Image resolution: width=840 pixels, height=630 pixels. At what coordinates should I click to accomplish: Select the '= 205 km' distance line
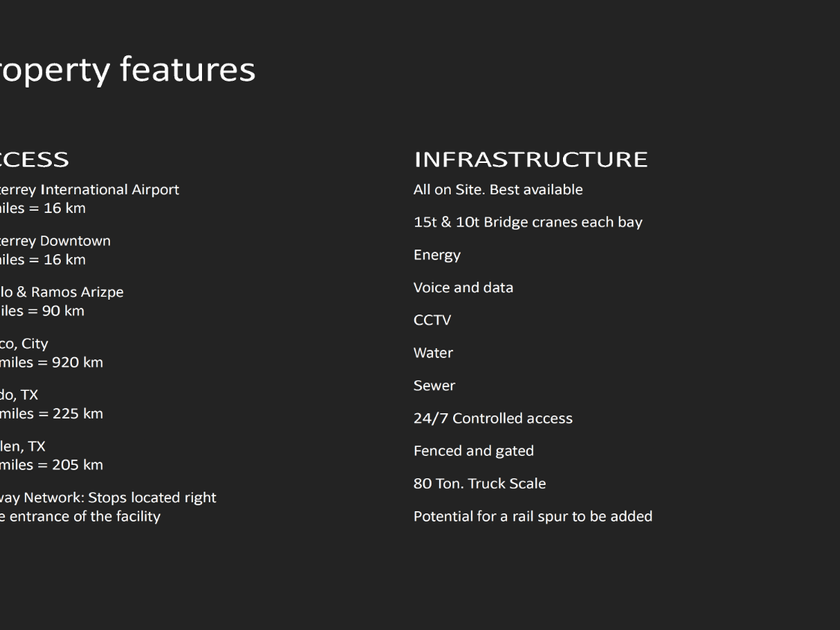tap(52, 465)
